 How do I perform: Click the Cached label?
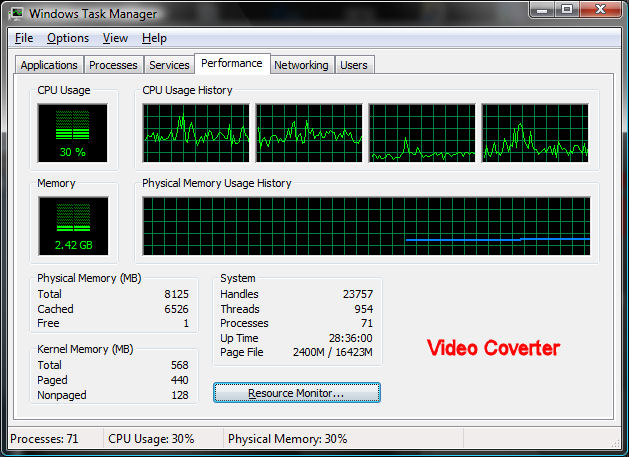(x=55, y=309)
